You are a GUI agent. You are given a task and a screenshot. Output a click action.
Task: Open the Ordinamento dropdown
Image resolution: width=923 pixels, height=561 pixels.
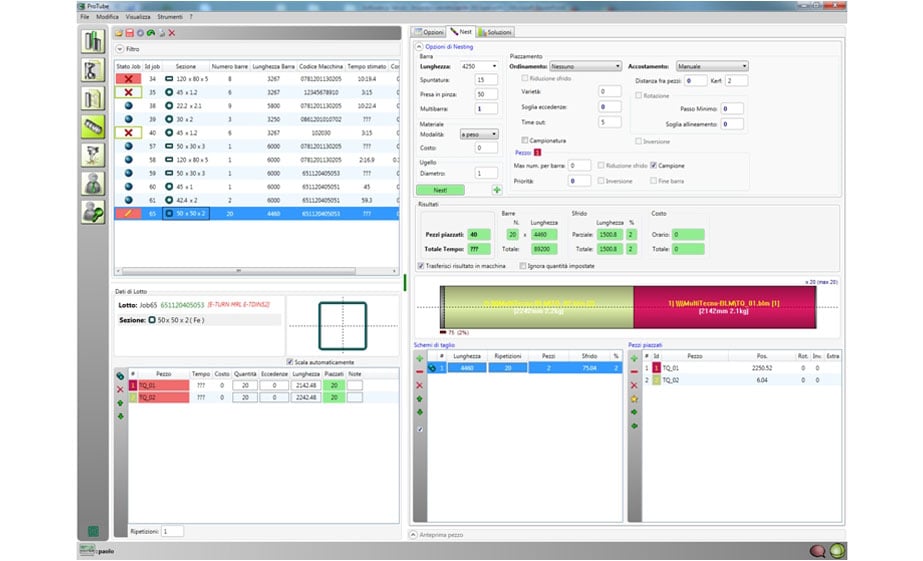pos(585,66)
